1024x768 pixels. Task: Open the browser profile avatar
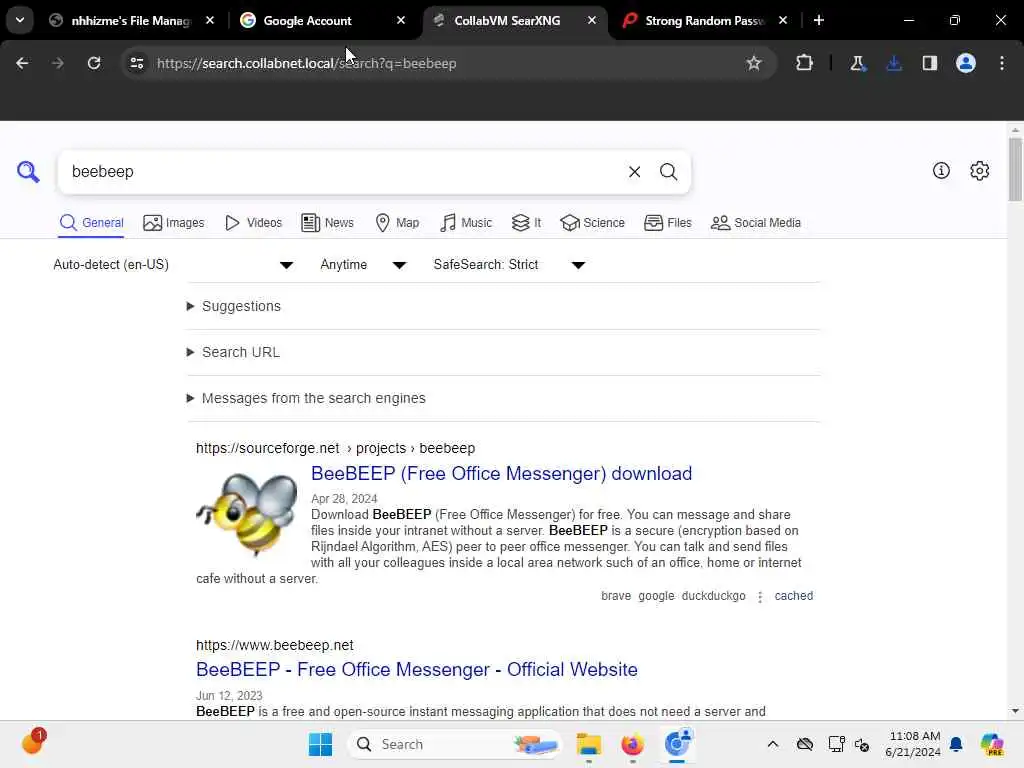[965, 63]
